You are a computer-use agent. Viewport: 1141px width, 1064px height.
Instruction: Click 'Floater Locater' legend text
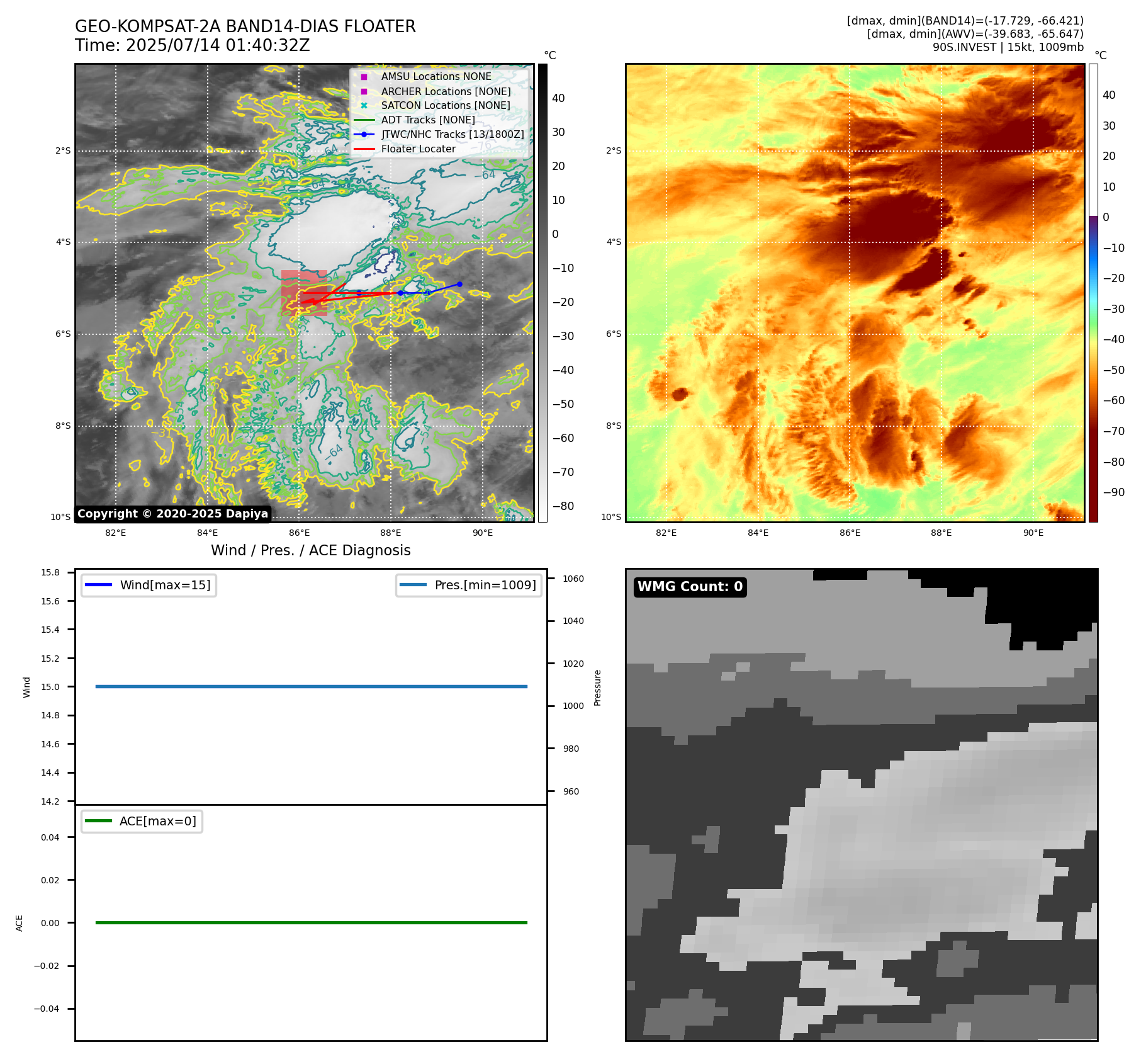coord(419,149)
